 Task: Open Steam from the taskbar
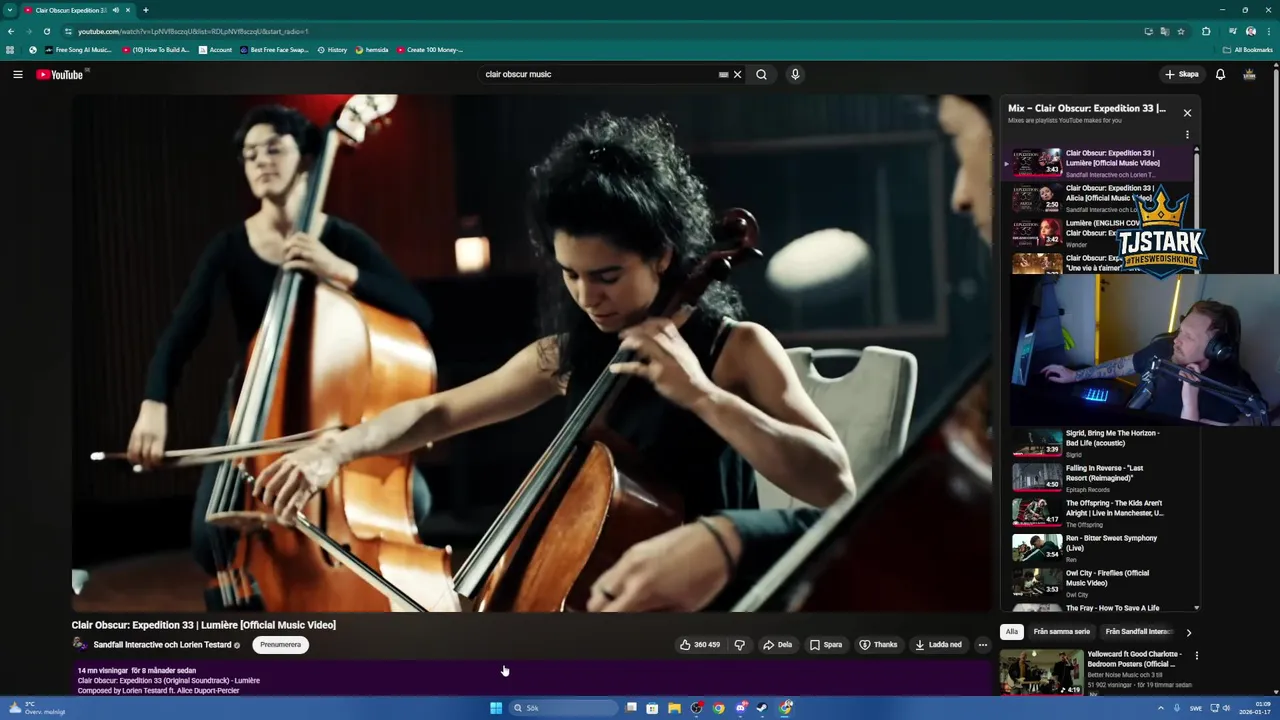tap(762, 708)
